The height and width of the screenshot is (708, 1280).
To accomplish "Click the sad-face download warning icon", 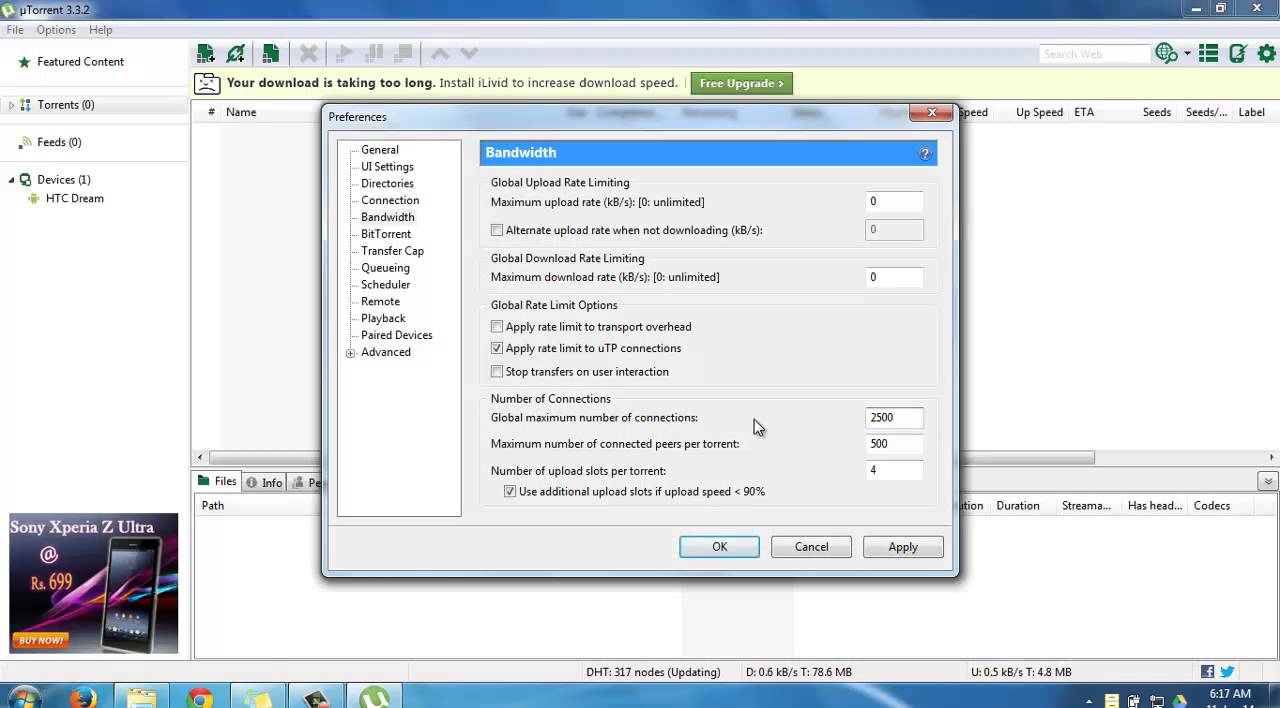I will [x=207, y=84].
